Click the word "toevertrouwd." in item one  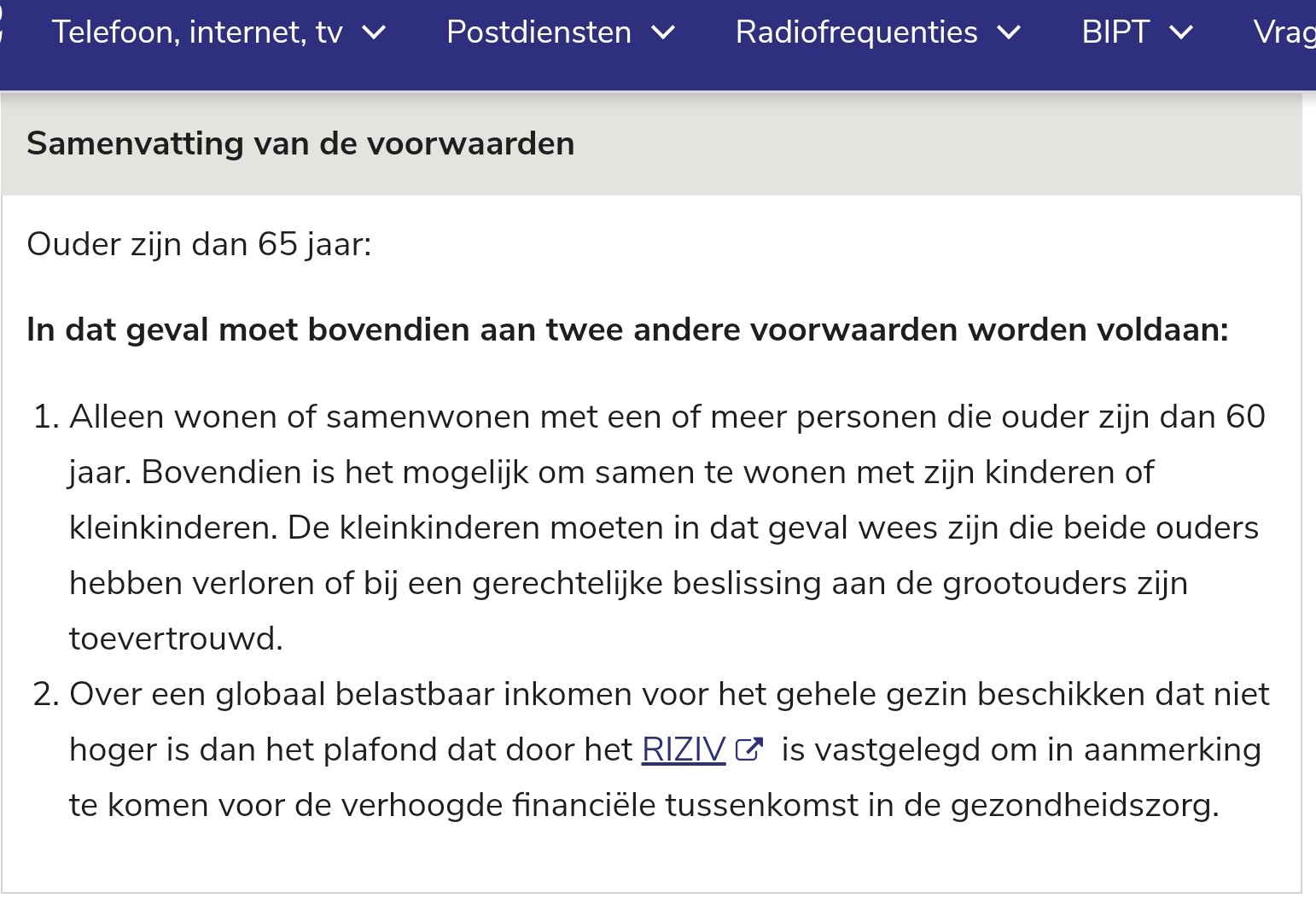[x=176, y=639]
